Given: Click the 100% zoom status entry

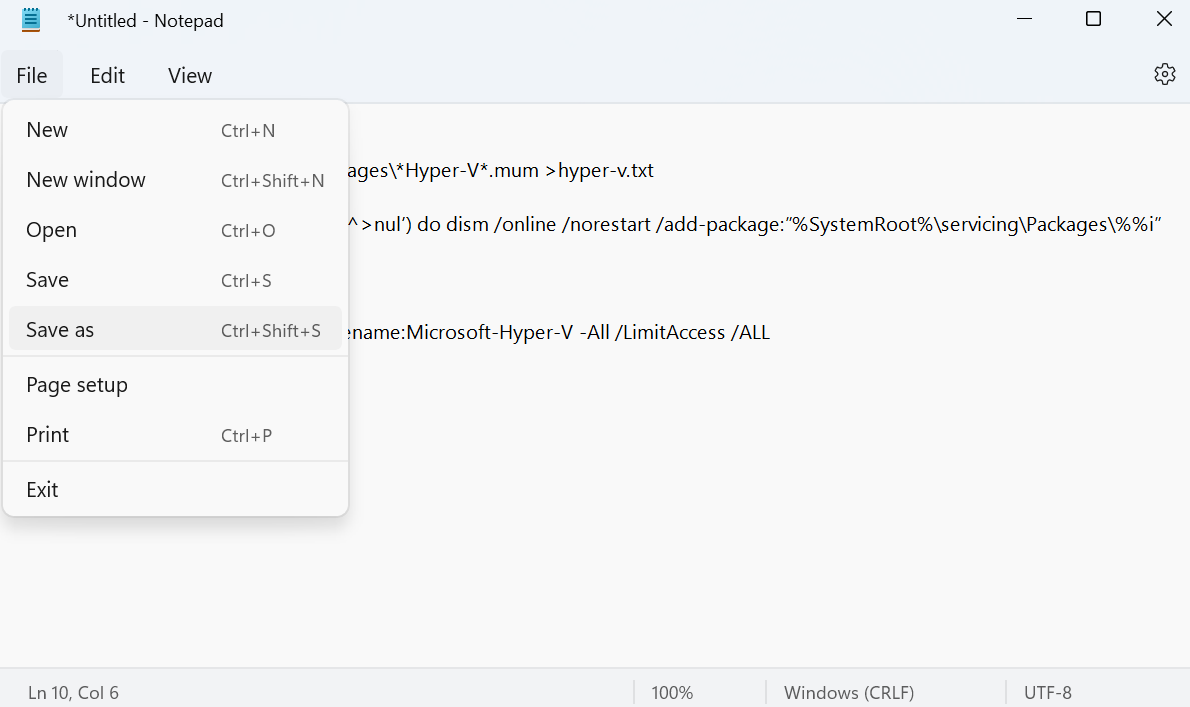Looking at the screenshot, I should point(672,693).
